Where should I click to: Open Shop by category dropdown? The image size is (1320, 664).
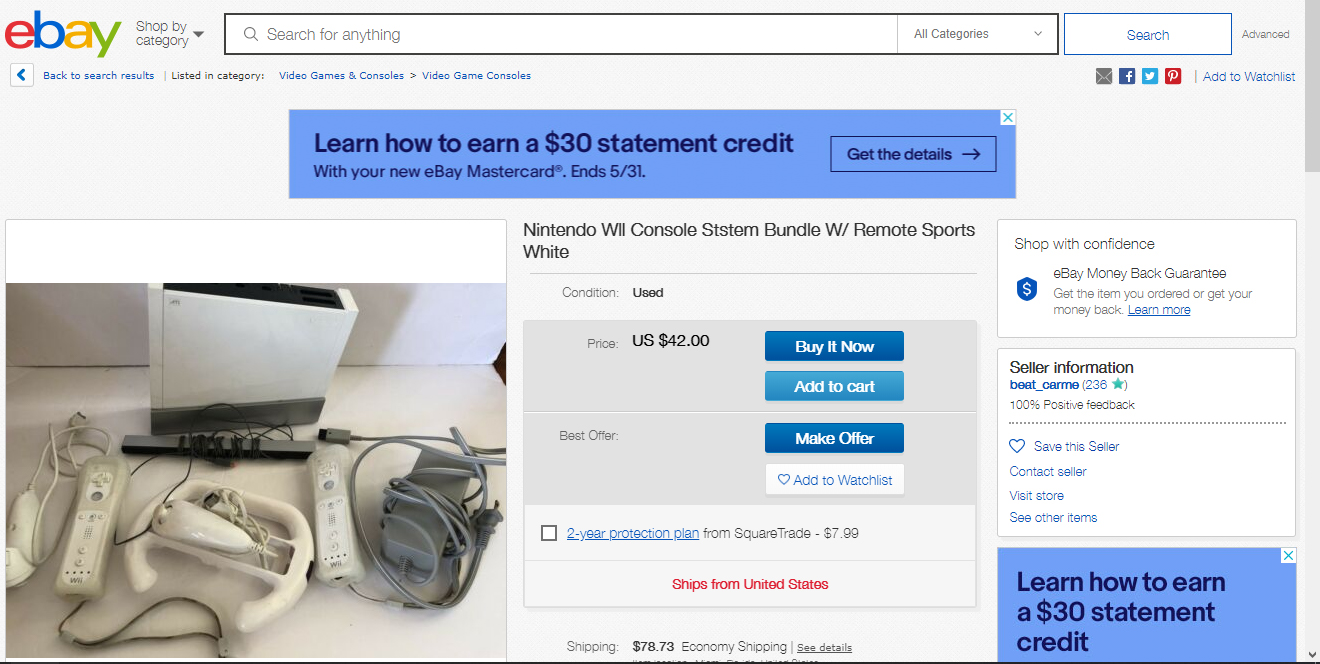[169, 34]
